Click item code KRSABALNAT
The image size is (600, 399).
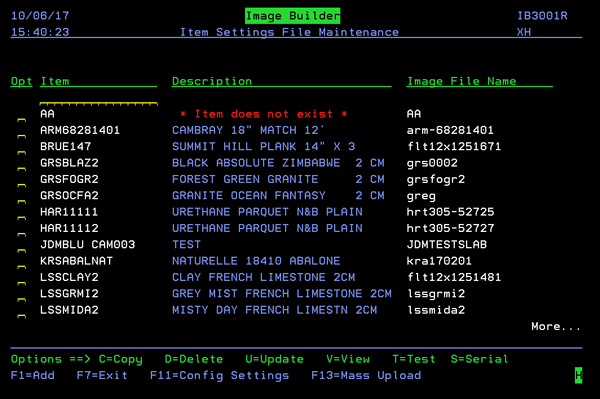click(x=77, y=261)
